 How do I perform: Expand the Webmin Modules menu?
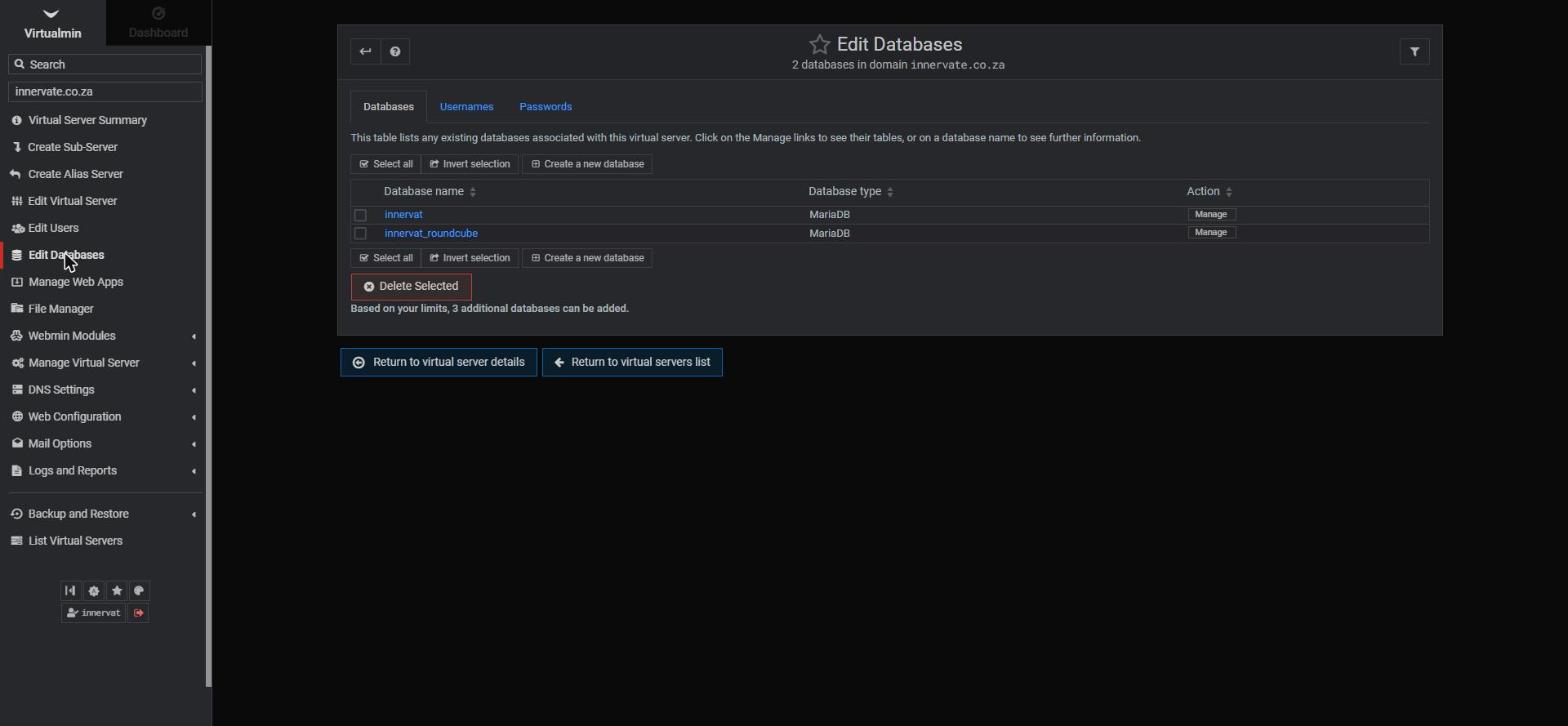pos(104,336)
